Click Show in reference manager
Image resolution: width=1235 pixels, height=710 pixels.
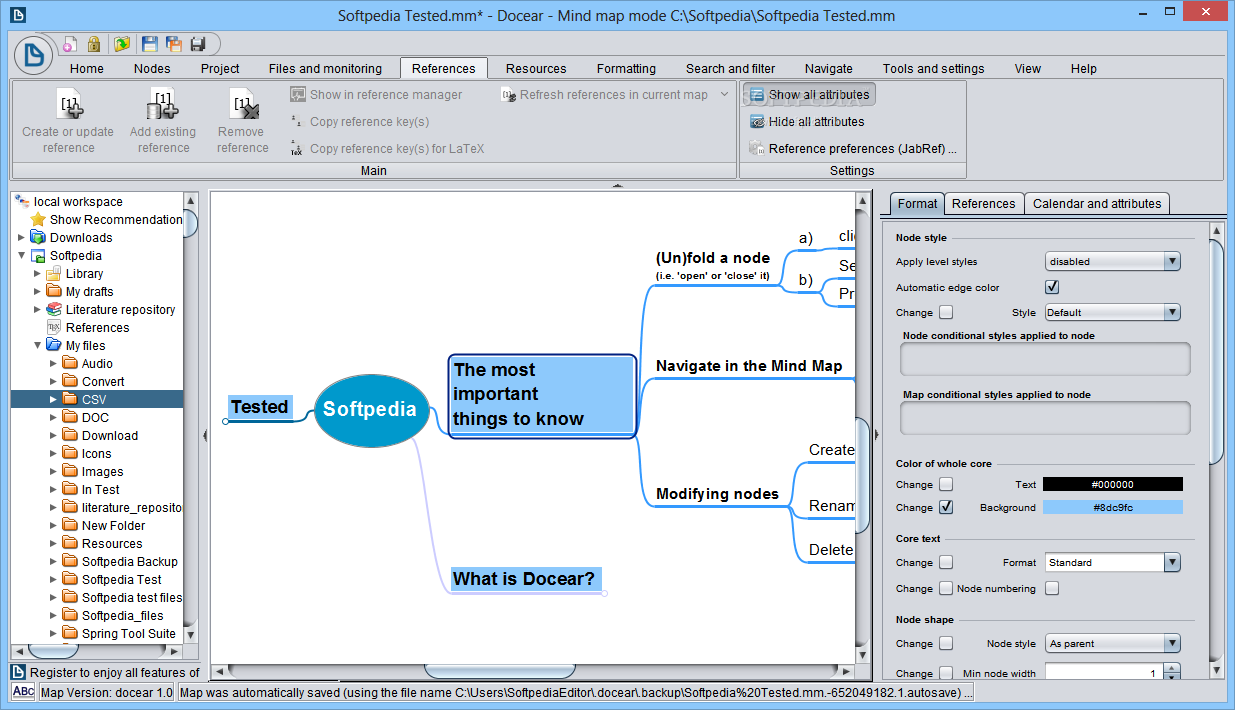(x=377, y=95)
